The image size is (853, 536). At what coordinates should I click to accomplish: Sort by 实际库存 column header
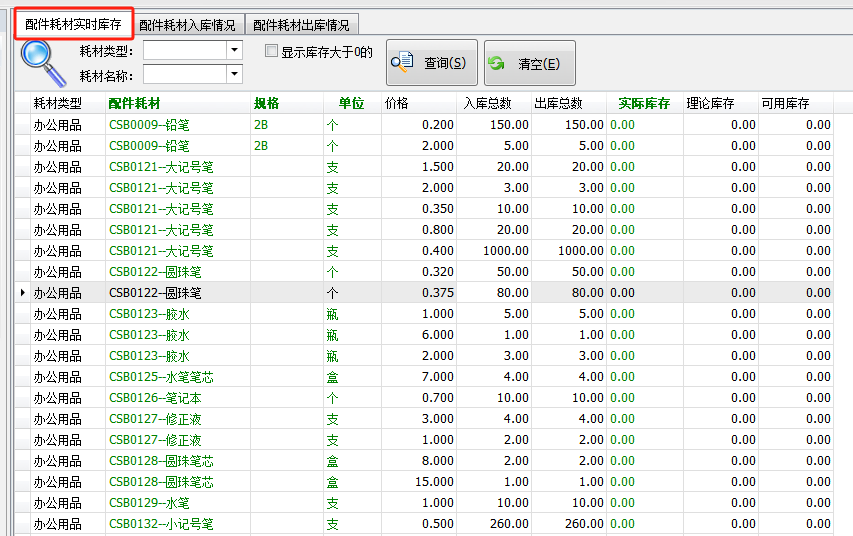(x=645, y=103)
